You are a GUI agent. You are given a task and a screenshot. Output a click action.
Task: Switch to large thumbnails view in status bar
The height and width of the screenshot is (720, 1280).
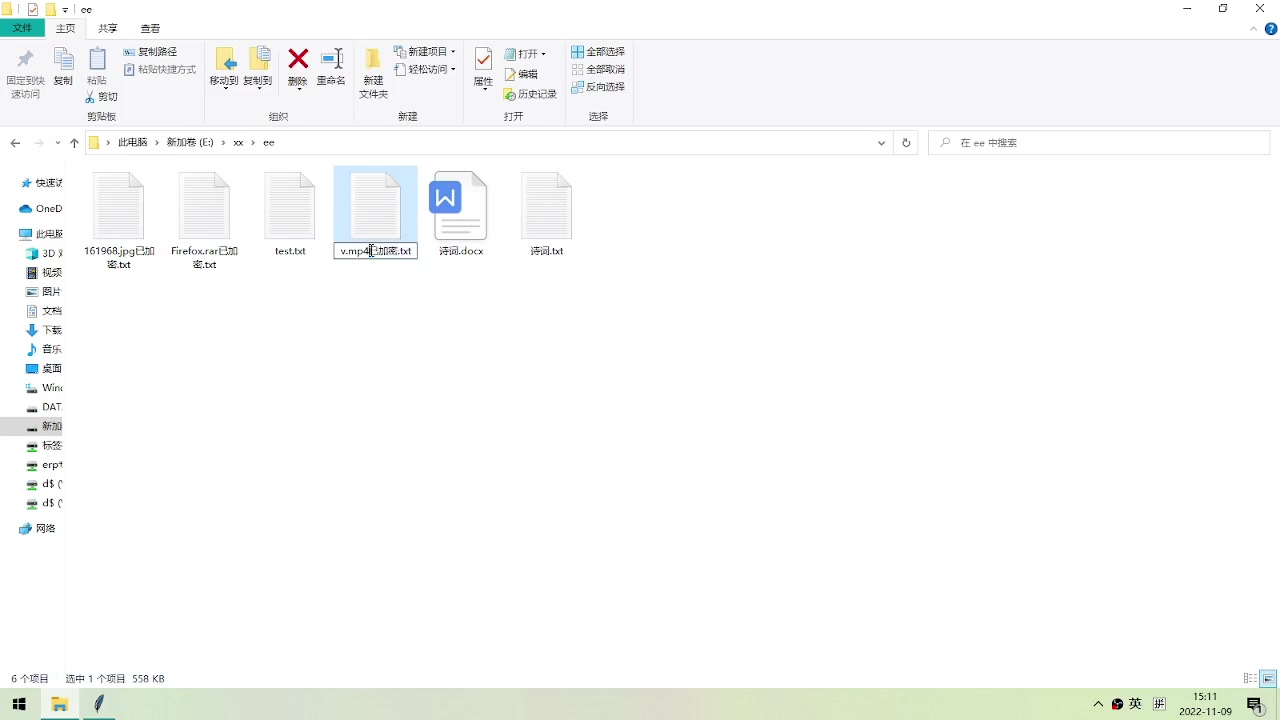pos(1268,678)
